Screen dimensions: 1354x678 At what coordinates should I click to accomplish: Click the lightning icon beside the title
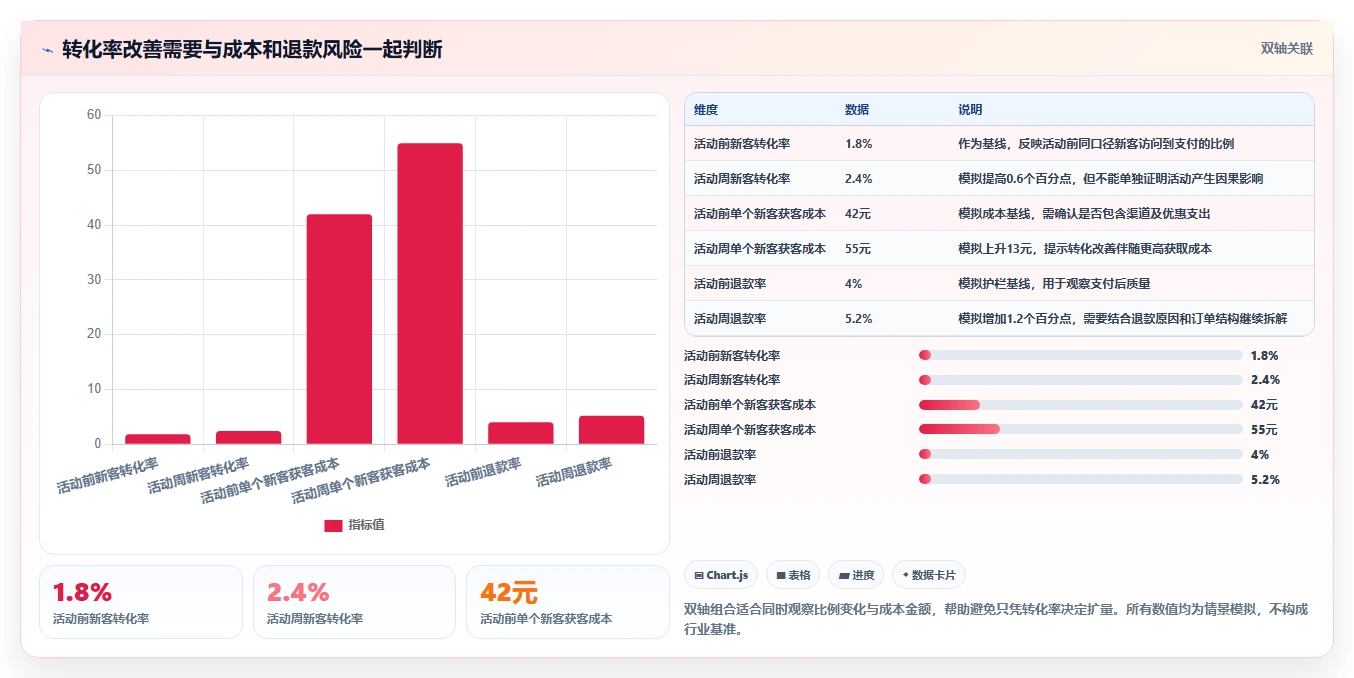47,50
